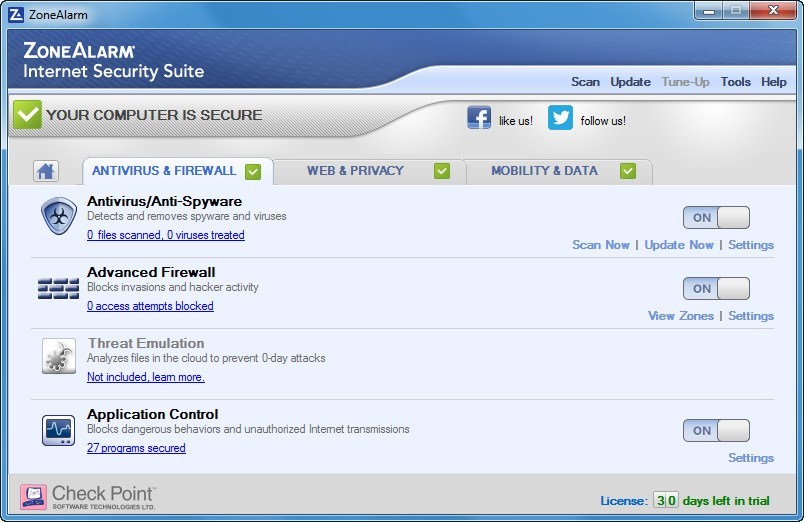
Task: Click green checkmark on Antivirus & Firewall tab
Action: 253,172
